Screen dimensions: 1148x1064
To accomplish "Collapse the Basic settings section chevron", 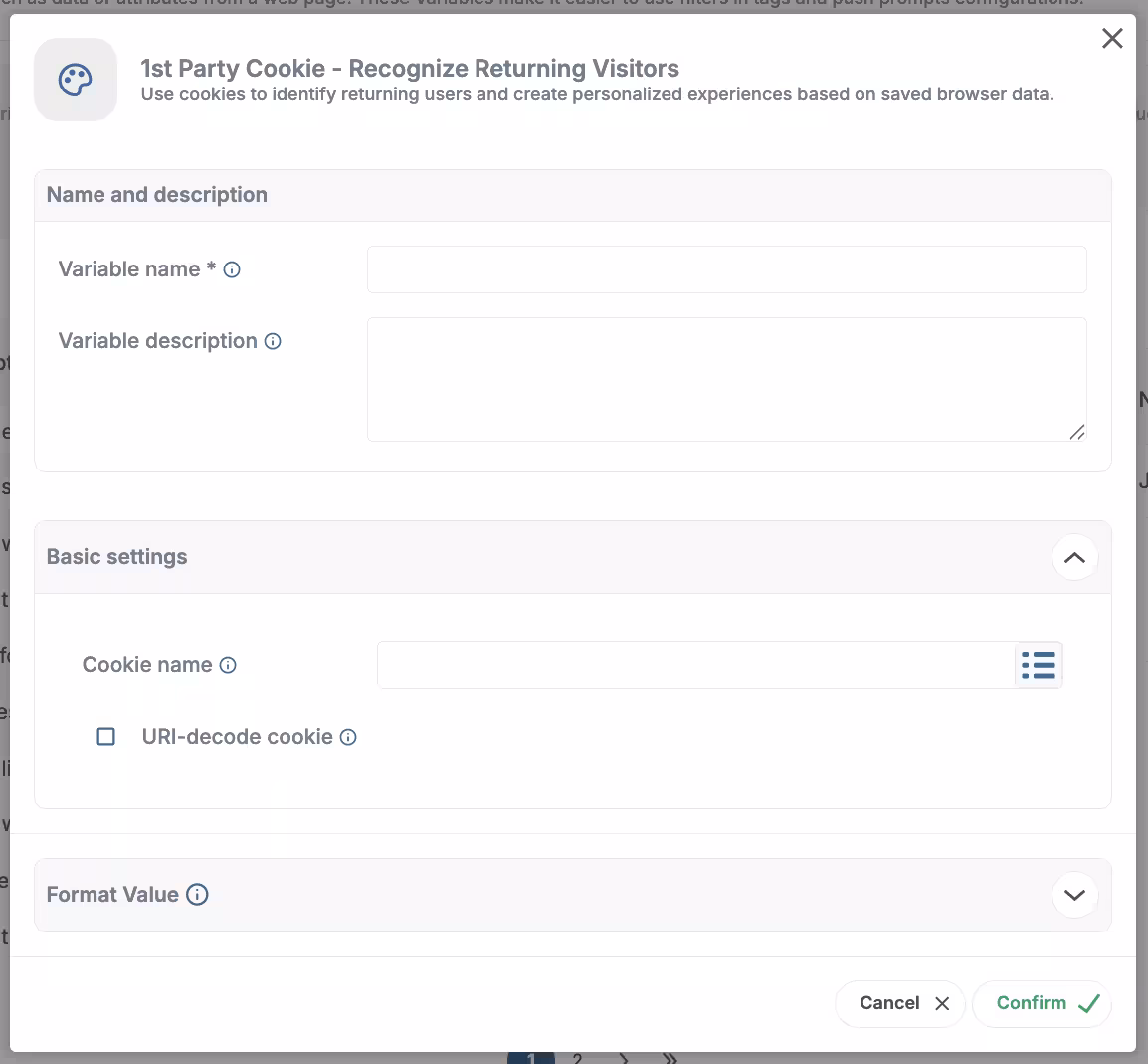I will click(1074, 557).
